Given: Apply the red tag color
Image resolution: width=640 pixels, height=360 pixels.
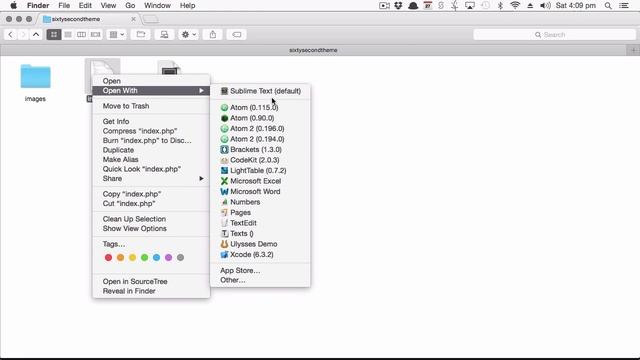Looking at the screenshot, I should click(x=108, y=258).
